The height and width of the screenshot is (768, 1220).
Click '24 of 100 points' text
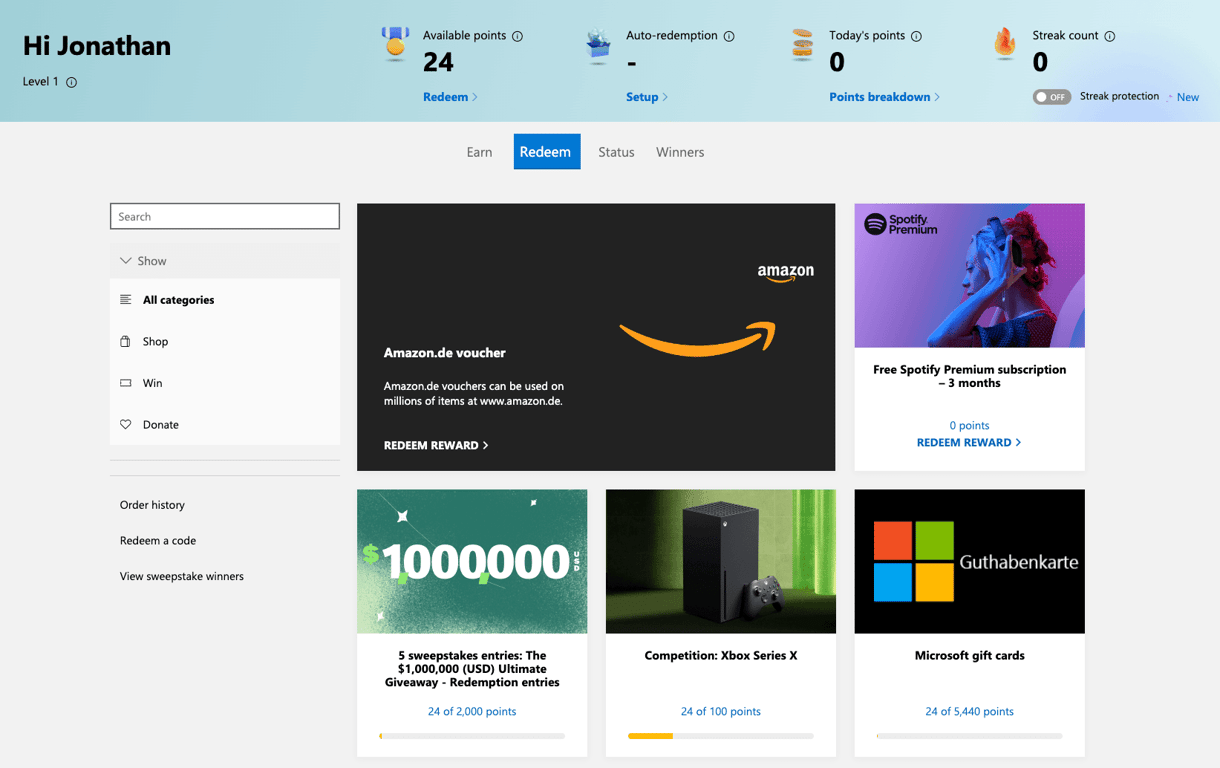pos(721,712)
